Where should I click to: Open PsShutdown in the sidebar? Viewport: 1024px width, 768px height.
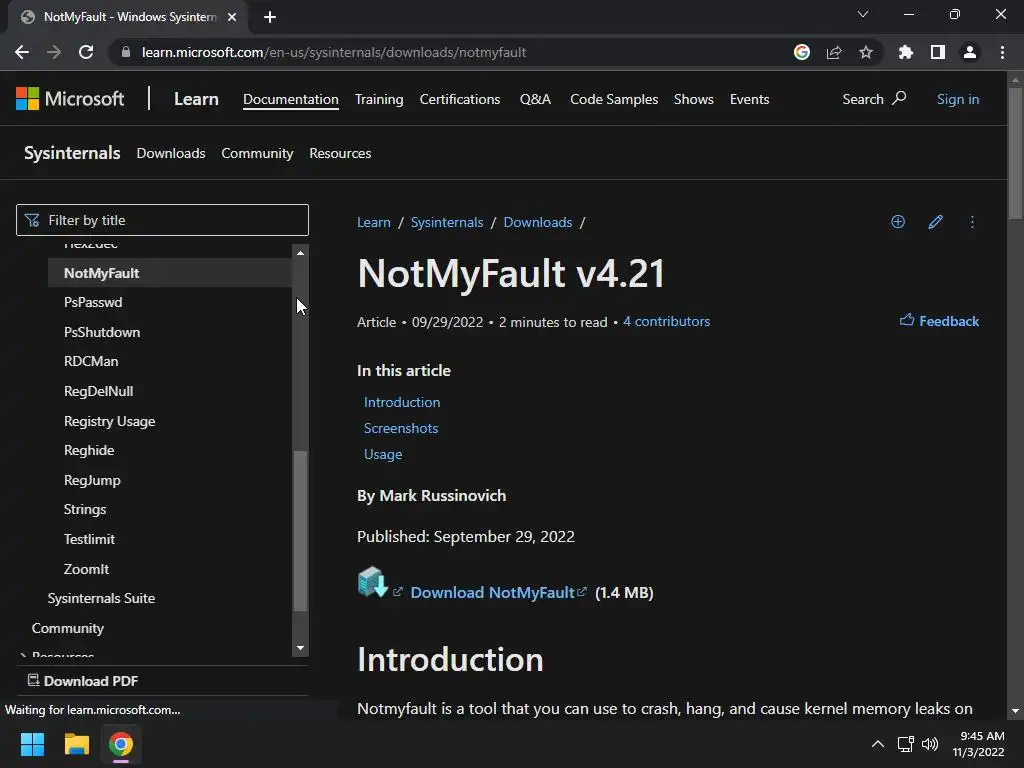click(102, 332)
